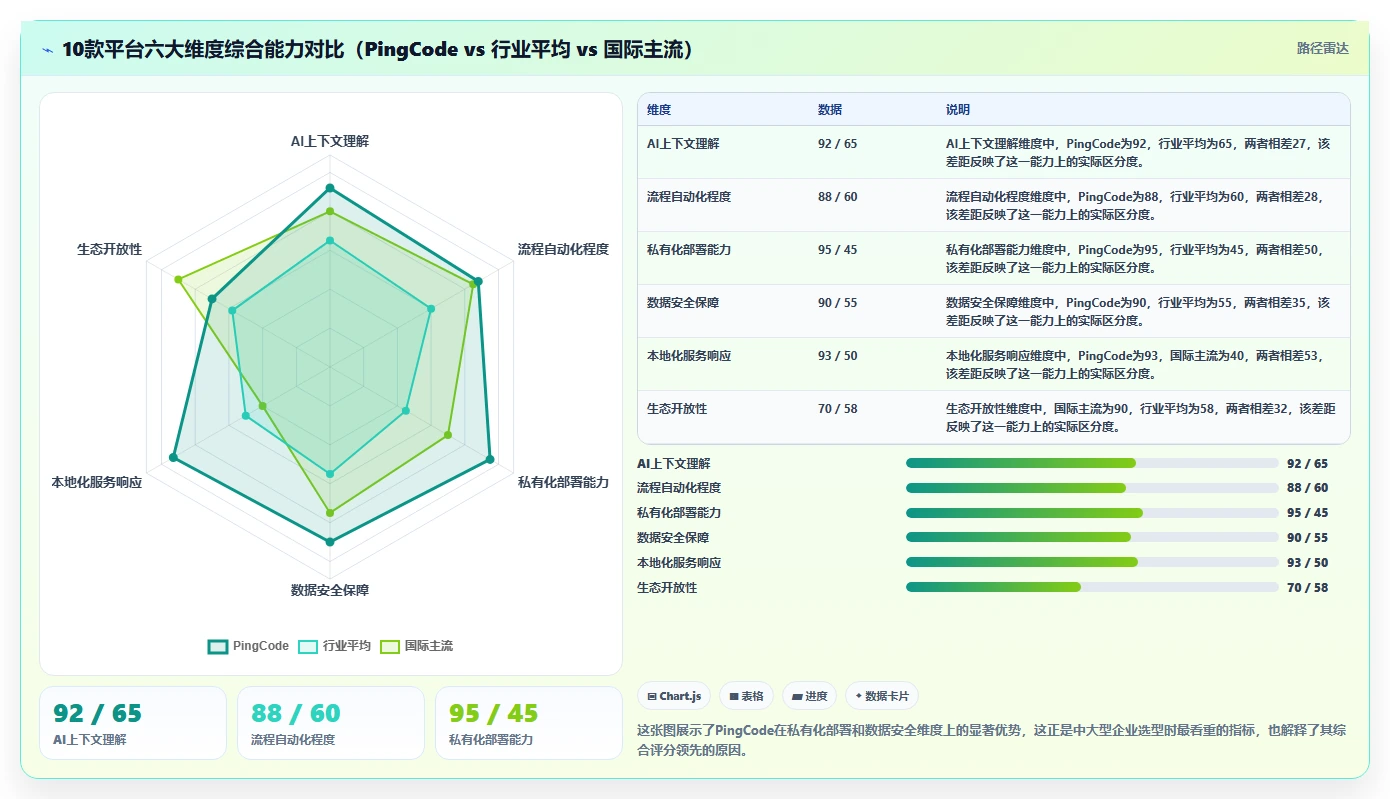The image size is (1390, 799).
Task: Open the Chart.js chip
Action: tap(675, 696)
